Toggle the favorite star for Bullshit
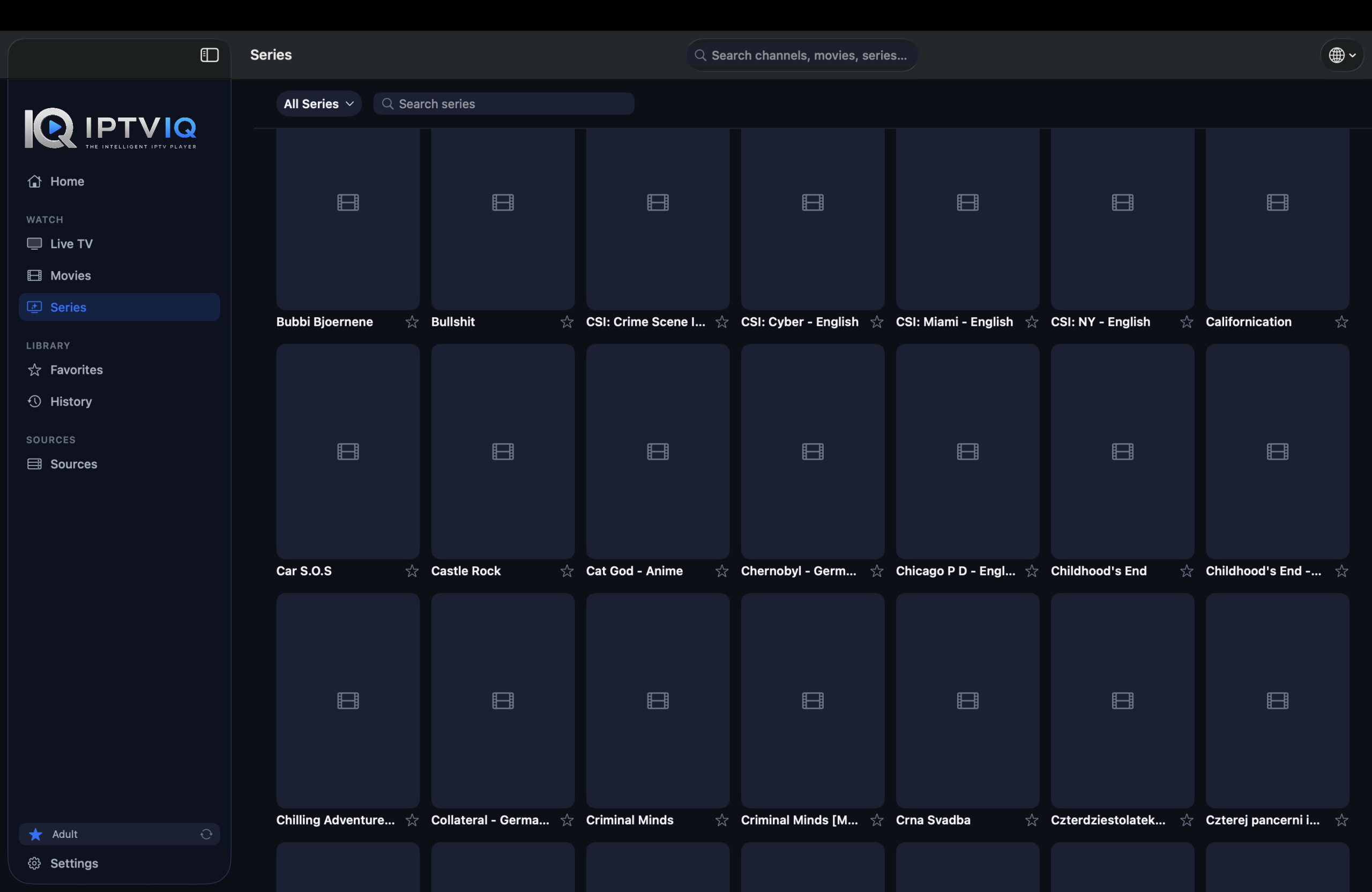The image size is (1372, 892). point(566,322)
